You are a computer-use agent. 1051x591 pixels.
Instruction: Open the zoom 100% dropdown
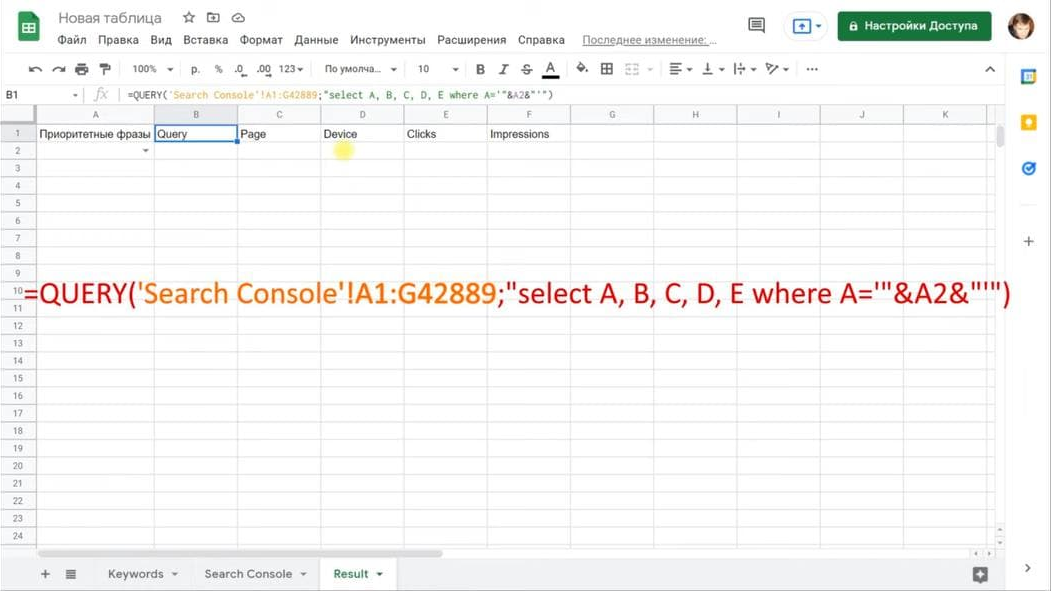click(x=153, y=69)
